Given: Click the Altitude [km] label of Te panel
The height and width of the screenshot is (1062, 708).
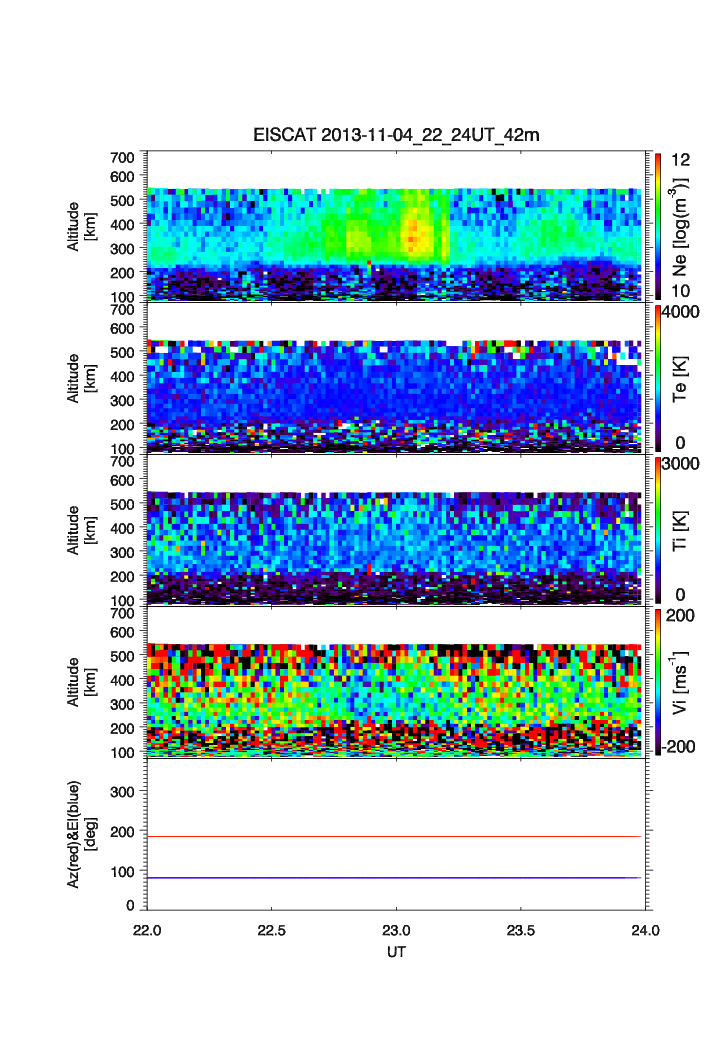Looking at the screenshot, I should coord(81,379).
